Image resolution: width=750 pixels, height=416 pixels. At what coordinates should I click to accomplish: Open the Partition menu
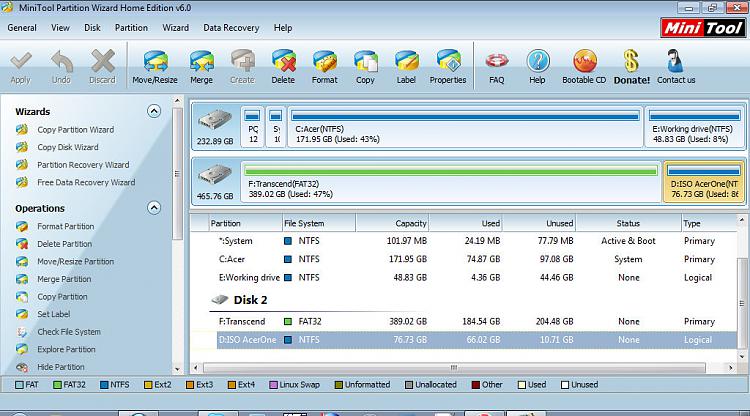[131, 28]
